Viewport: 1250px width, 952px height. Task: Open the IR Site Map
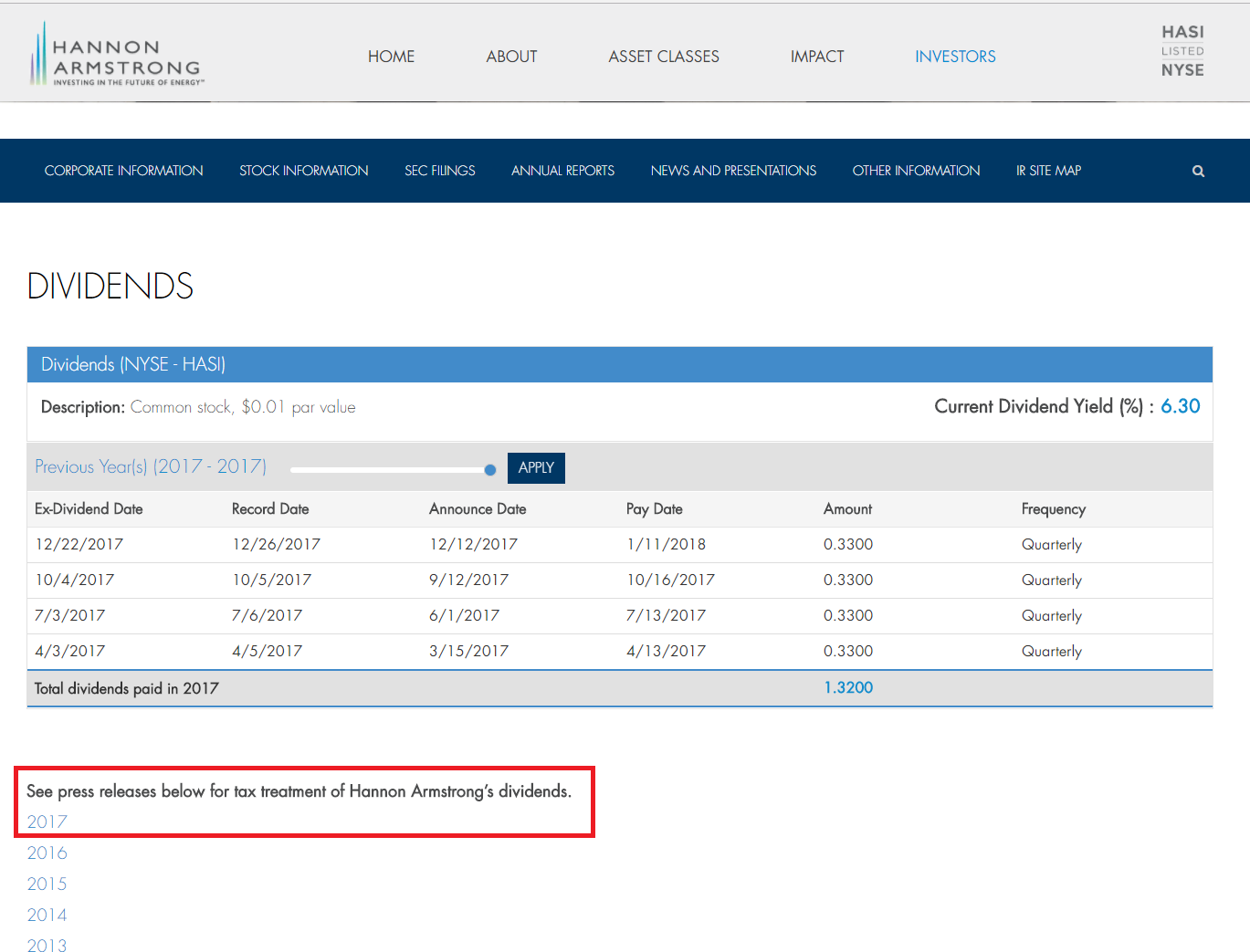[x=1048, y=171]
